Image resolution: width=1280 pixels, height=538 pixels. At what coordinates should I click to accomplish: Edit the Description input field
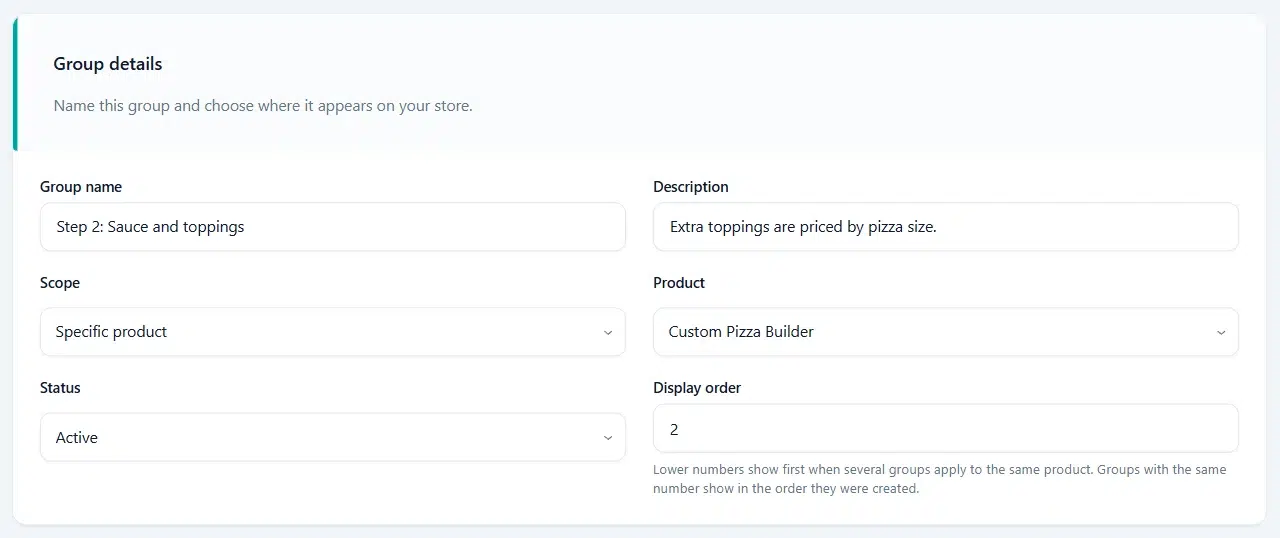point(946,227)
